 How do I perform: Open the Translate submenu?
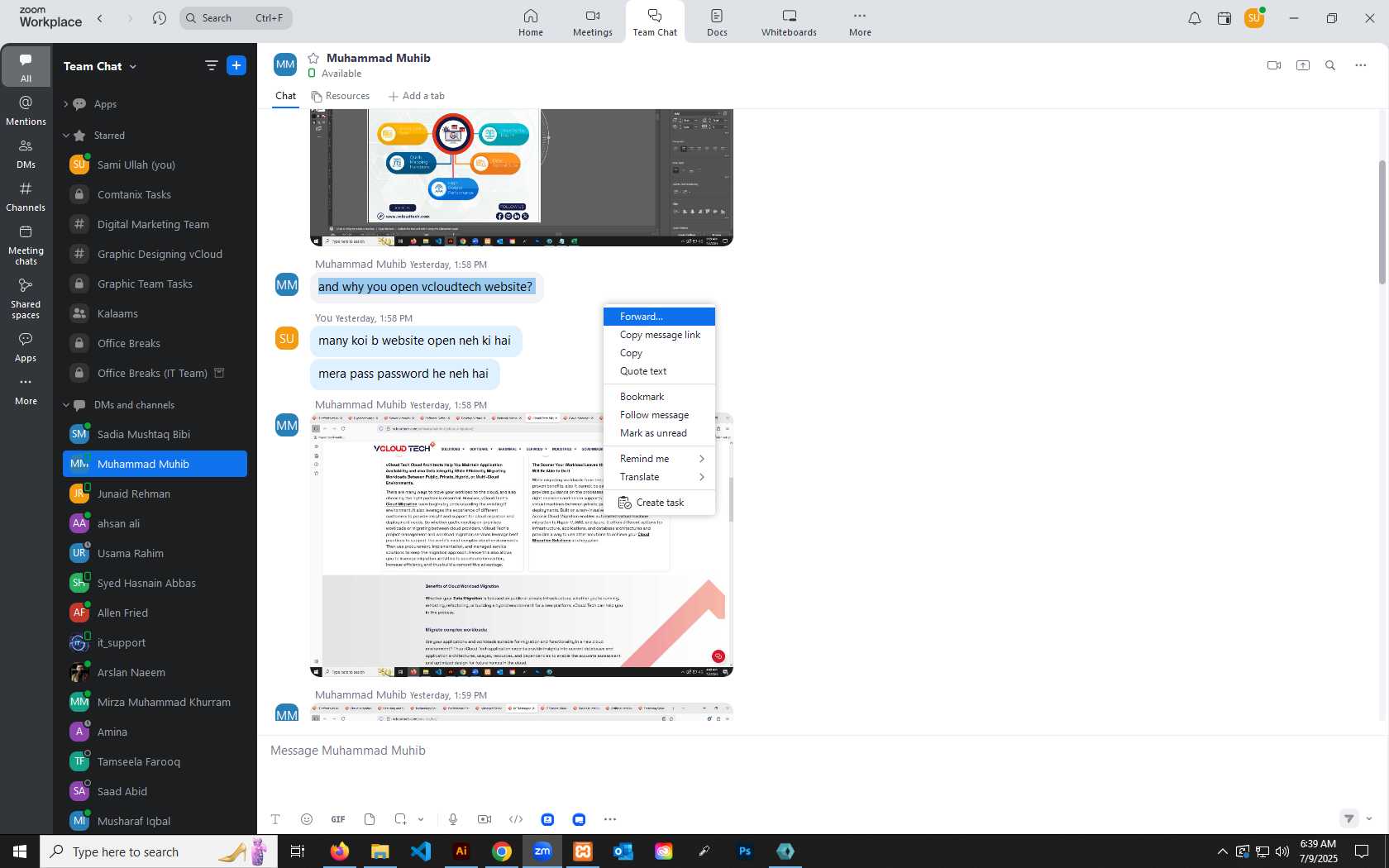(659, 477)
